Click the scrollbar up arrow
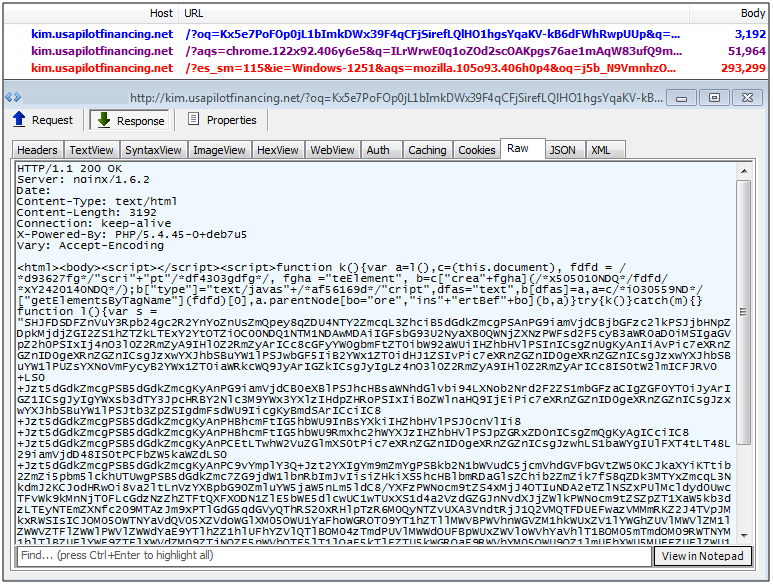 tap(744, 171)
